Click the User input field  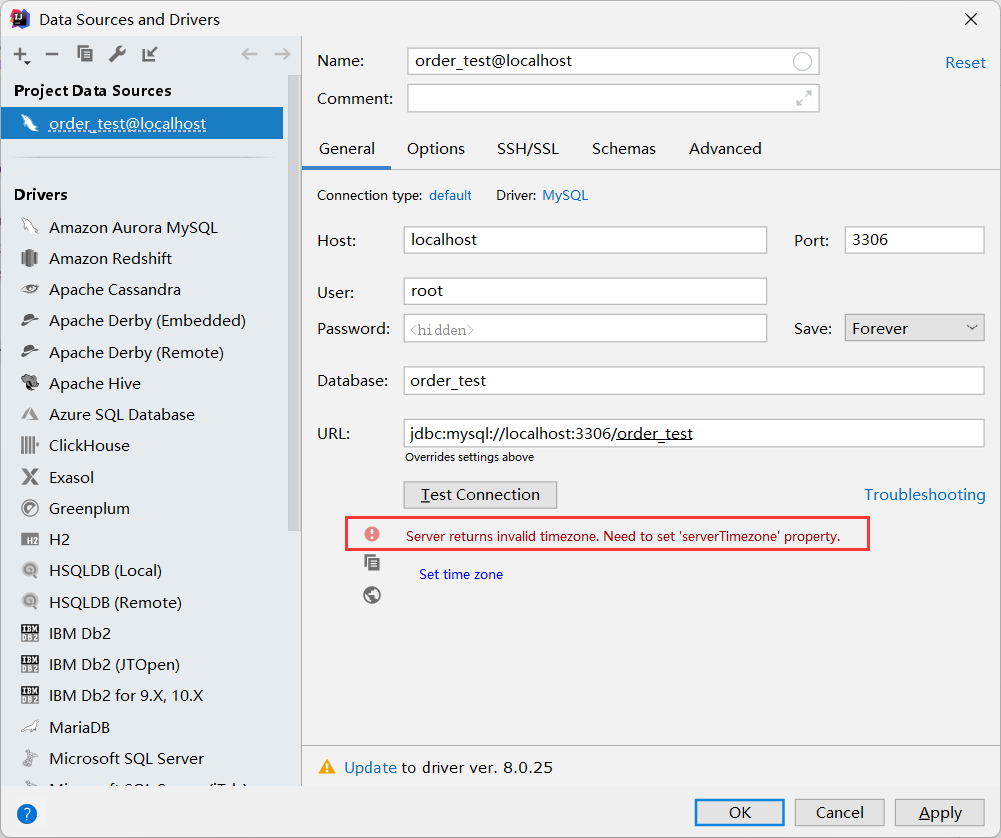(585, 291)
